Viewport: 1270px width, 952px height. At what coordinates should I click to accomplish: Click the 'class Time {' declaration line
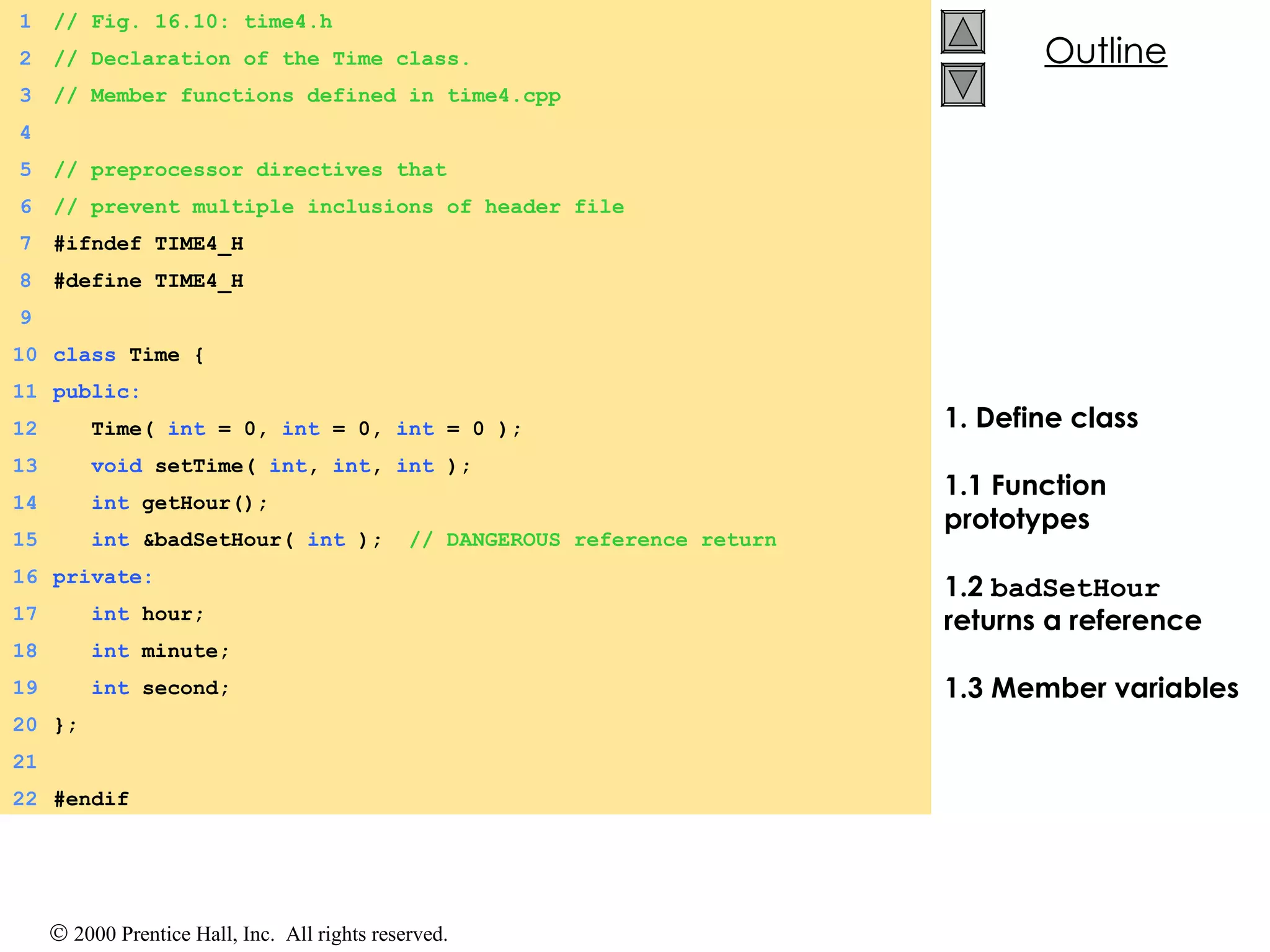pos(128,355)
